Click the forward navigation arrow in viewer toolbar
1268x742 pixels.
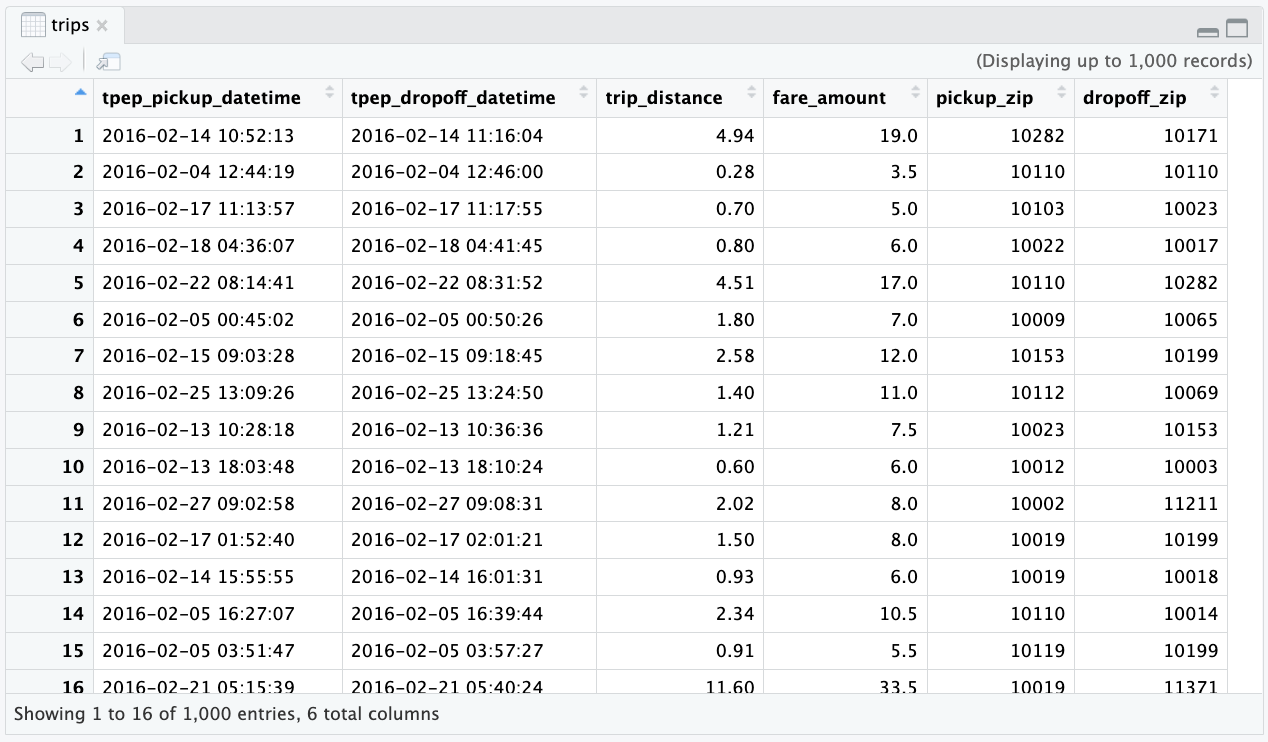point(60,62)
